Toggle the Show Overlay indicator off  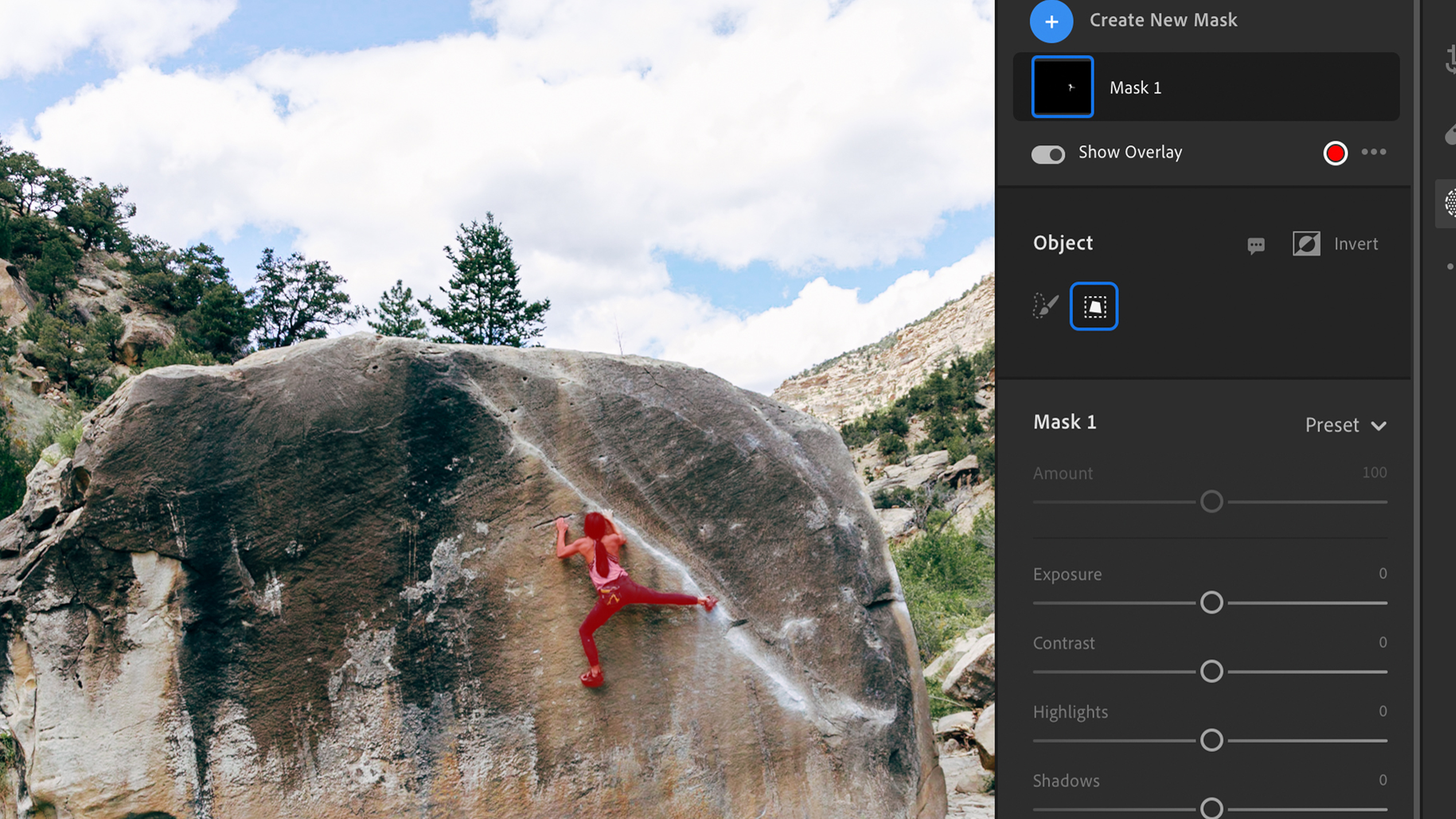pos(1048,152)
